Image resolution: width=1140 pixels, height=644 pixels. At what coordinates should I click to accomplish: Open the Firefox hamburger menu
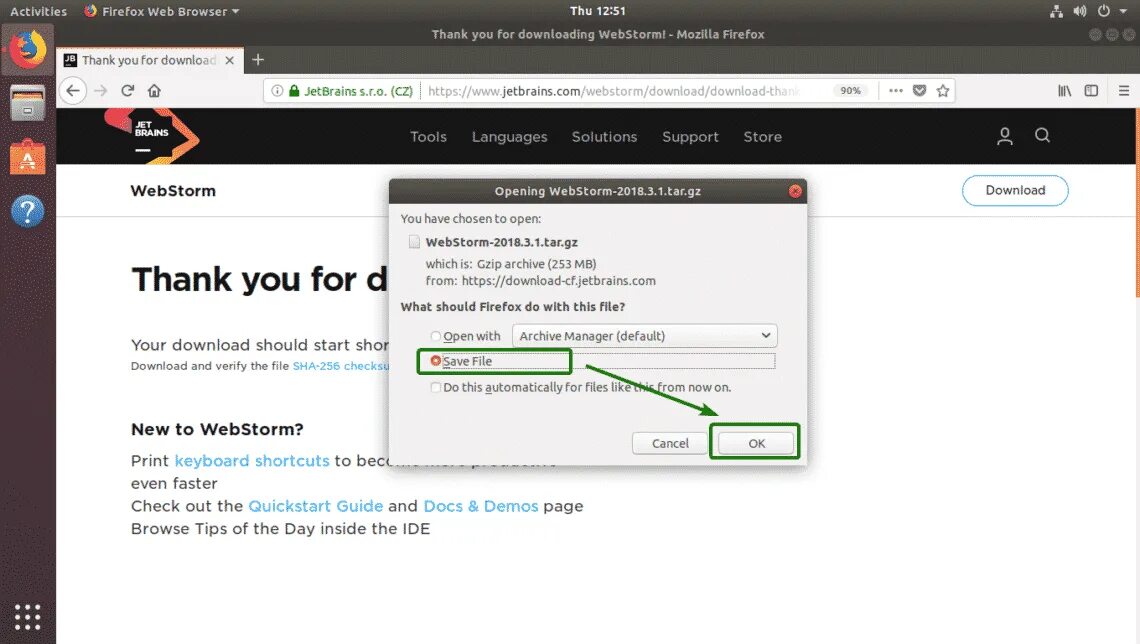(1124, 91)
